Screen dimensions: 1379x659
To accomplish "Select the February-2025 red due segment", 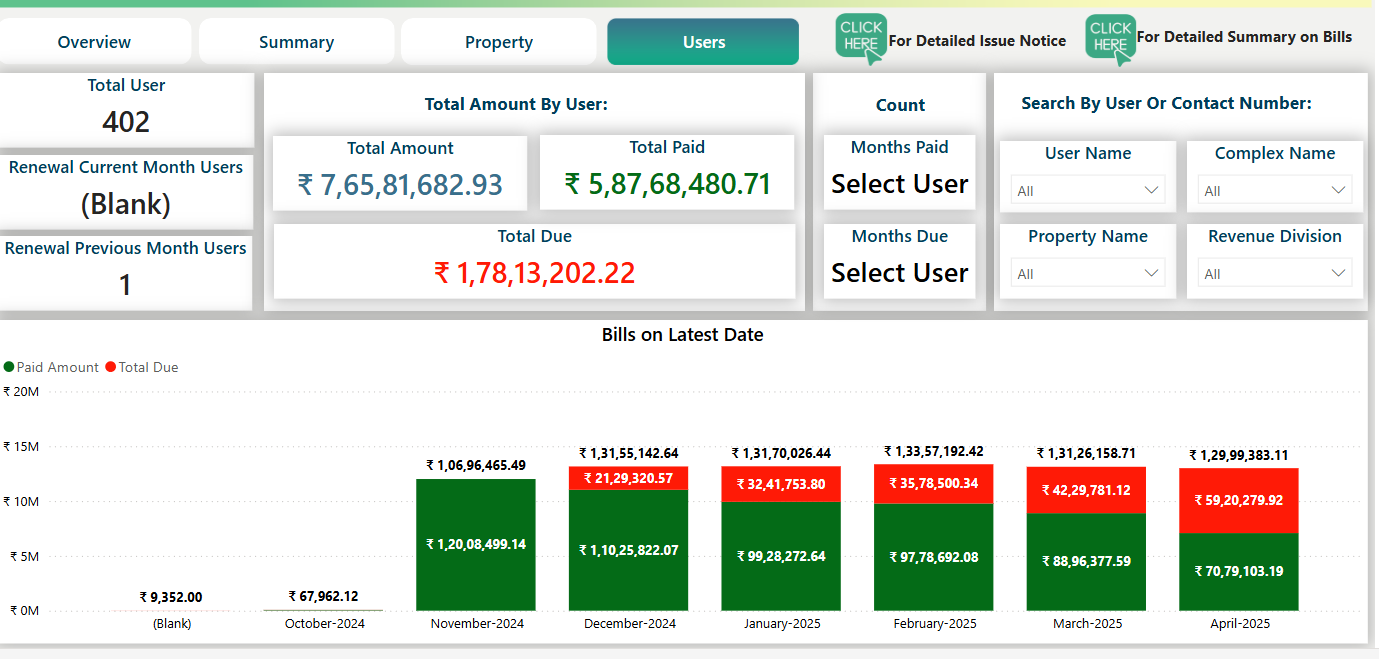I will tap(933, 484).
